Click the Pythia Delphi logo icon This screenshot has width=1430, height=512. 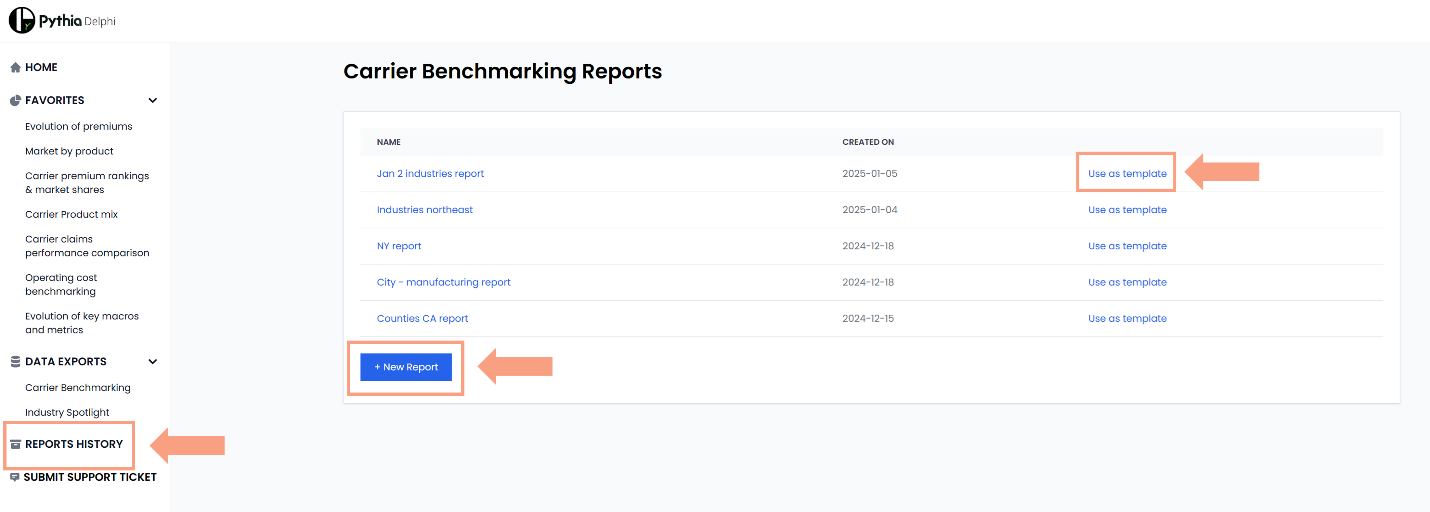(x=22, y=20)
